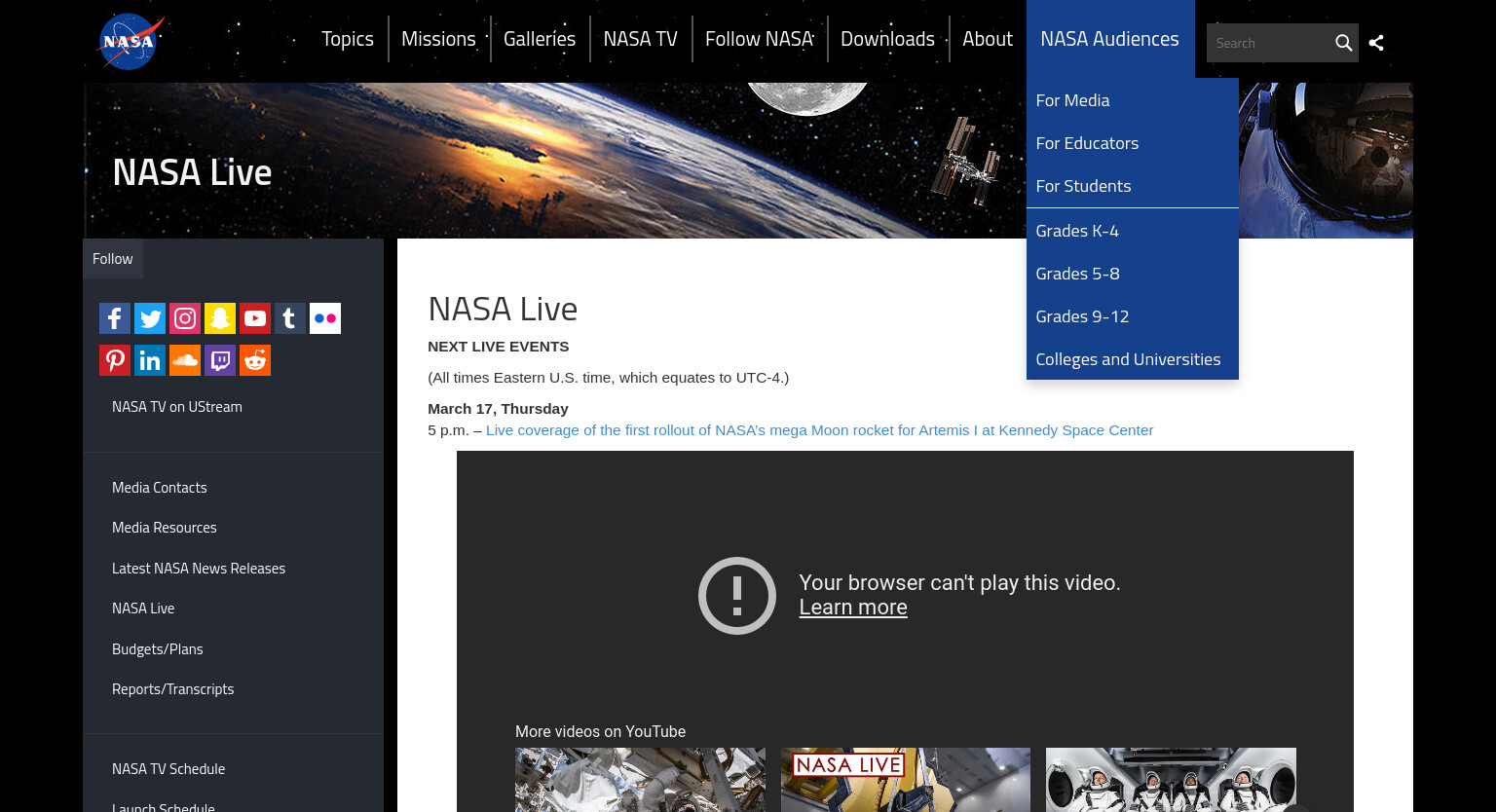Image resolution: width=1496 pixels, height=812 pixels.
Task: Open NASA's Snapchat icon
Action: click(x=220, y=318)
